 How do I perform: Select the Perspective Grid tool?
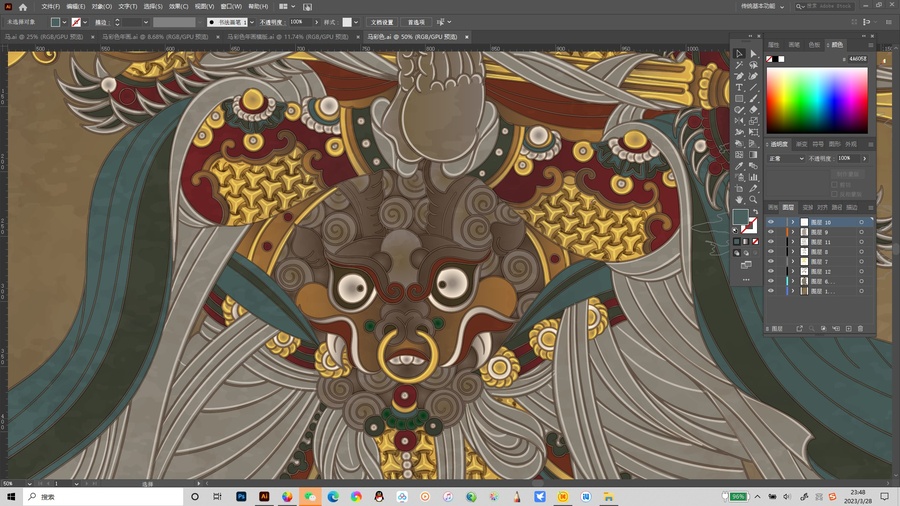coord(753,143)
